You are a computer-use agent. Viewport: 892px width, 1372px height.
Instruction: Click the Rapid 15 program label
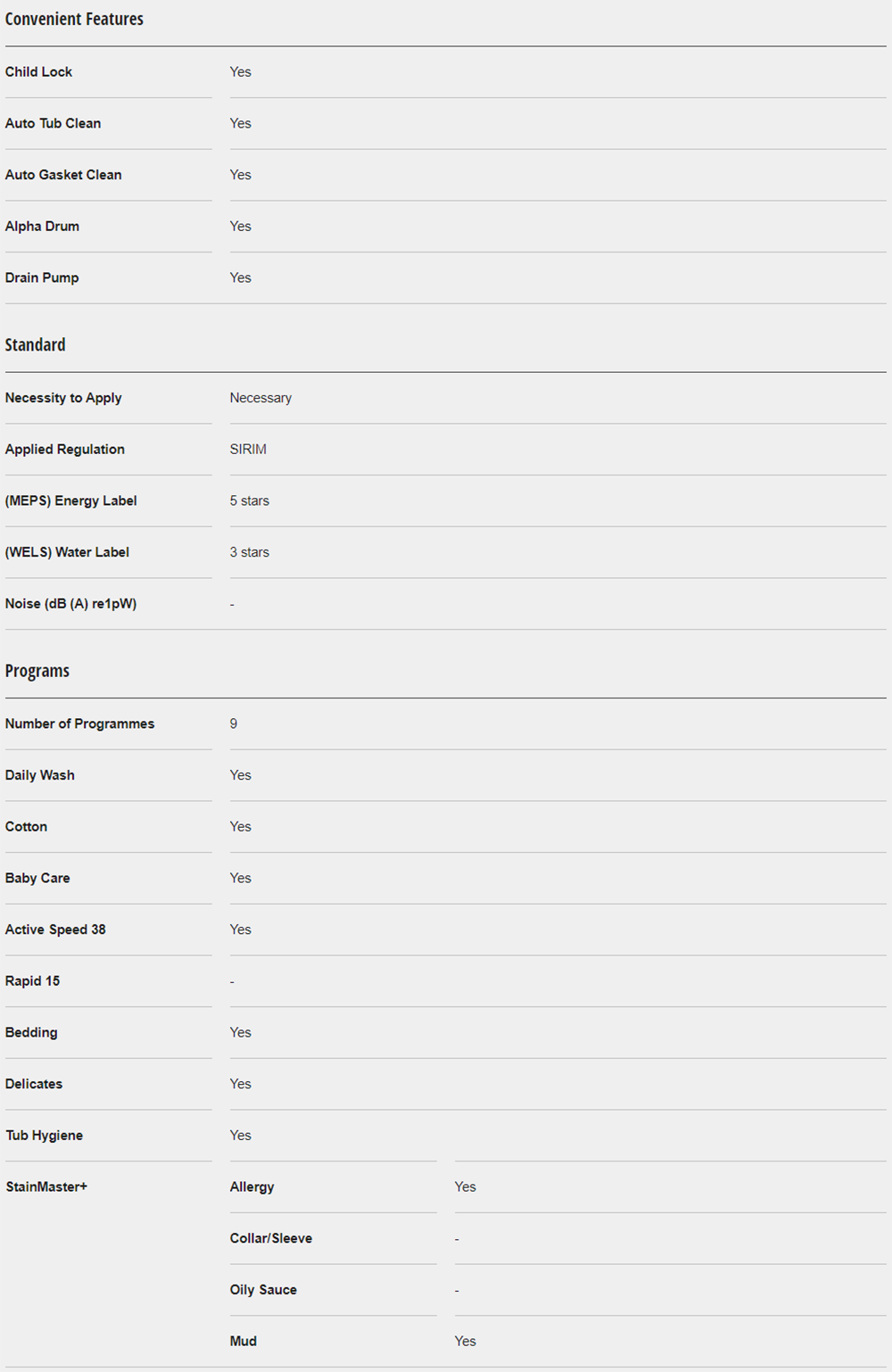click(x=32, y=981)
